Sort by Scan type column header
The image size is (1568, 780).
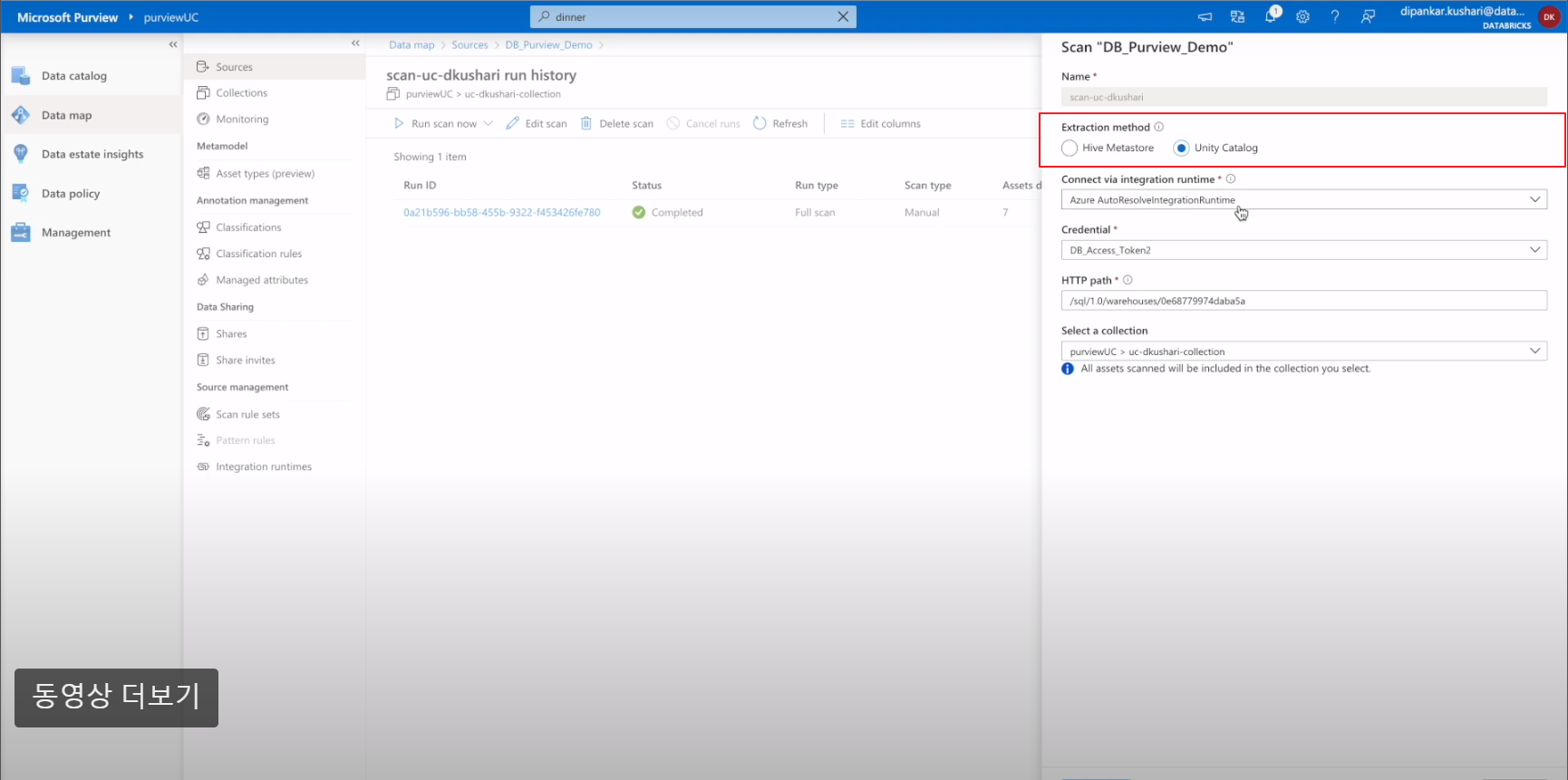coord(927,185)
